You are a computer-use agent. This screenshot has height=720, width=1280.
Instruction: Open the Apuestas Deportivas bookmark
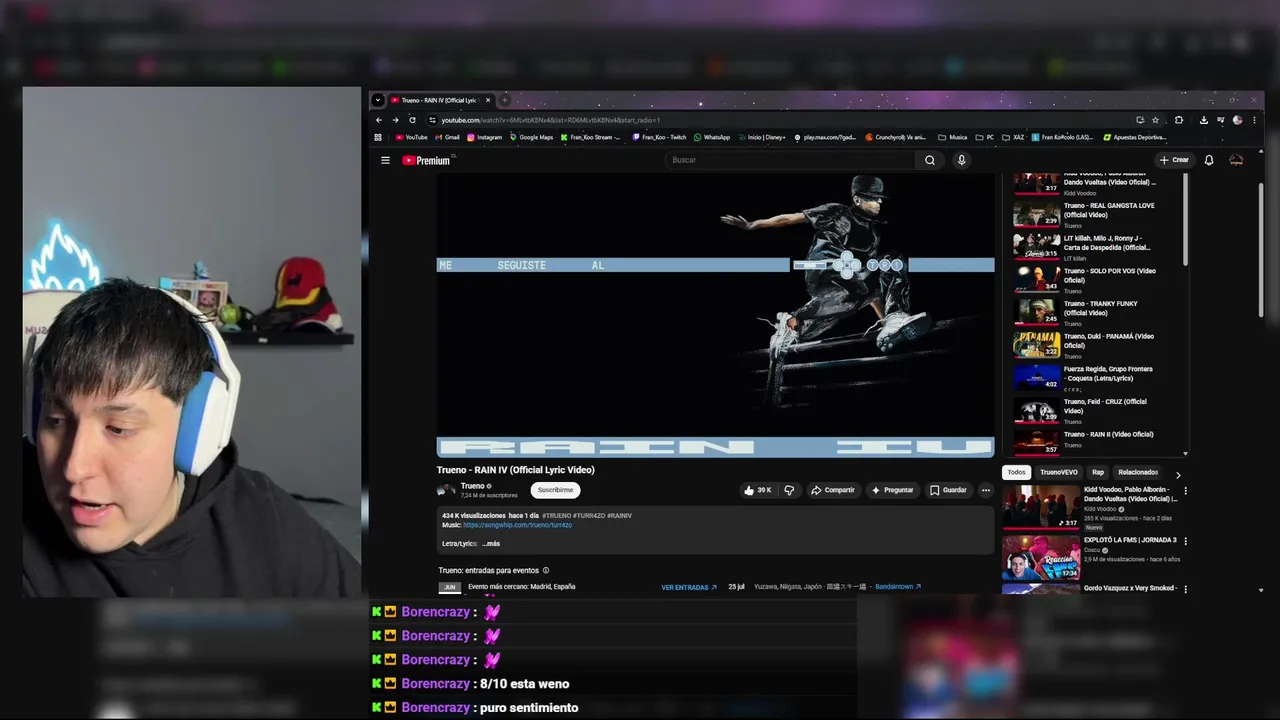pyautogui.click(x=1133, y=137)
